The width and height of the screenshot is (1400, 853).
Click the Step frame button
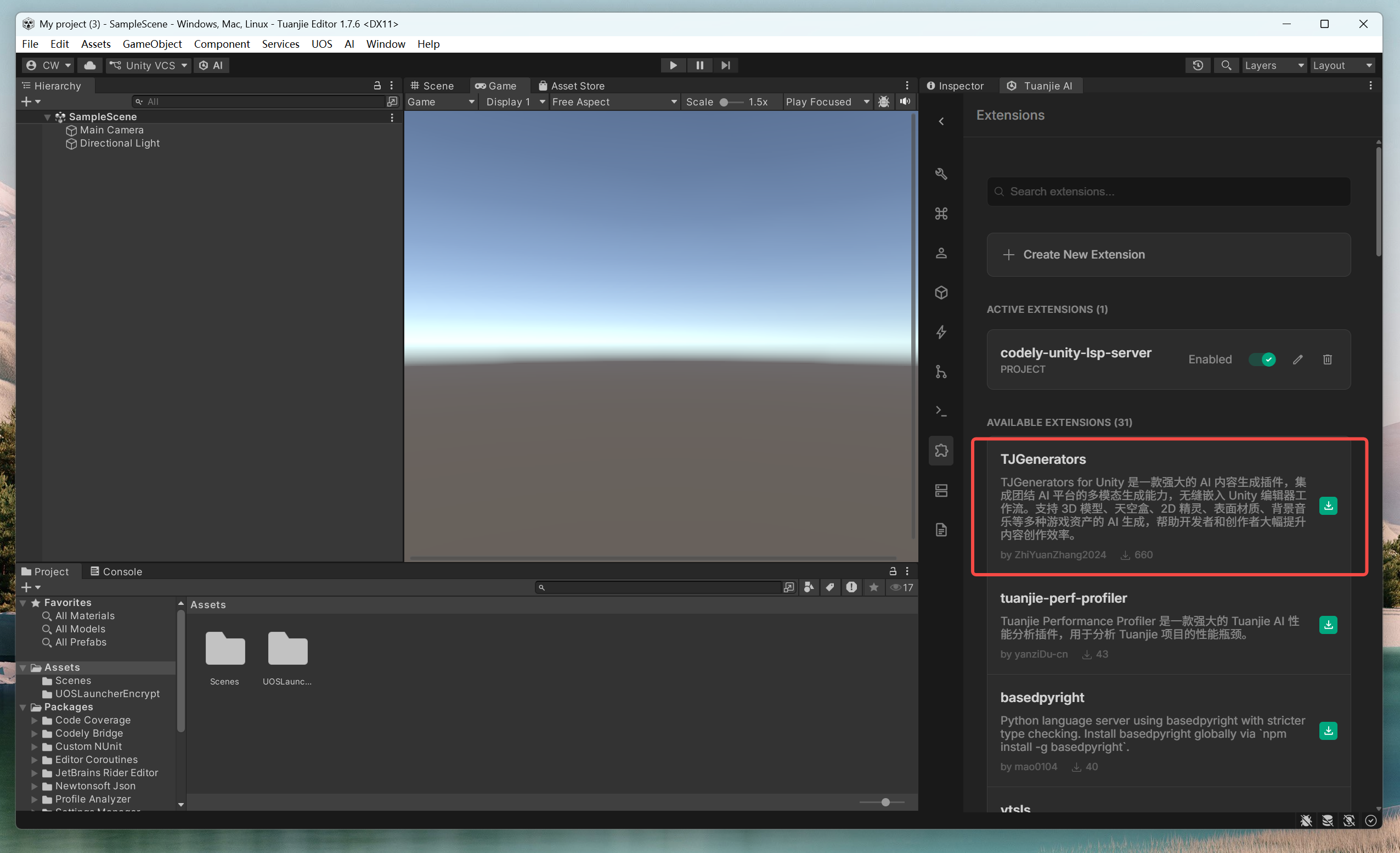pos(726,65)
